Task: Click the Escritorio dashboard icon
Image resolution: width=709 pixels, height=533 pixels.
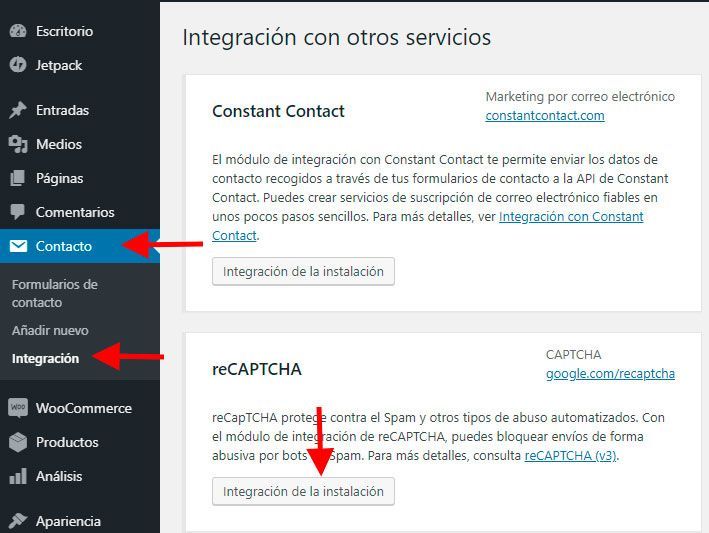Action: (18, 31)
